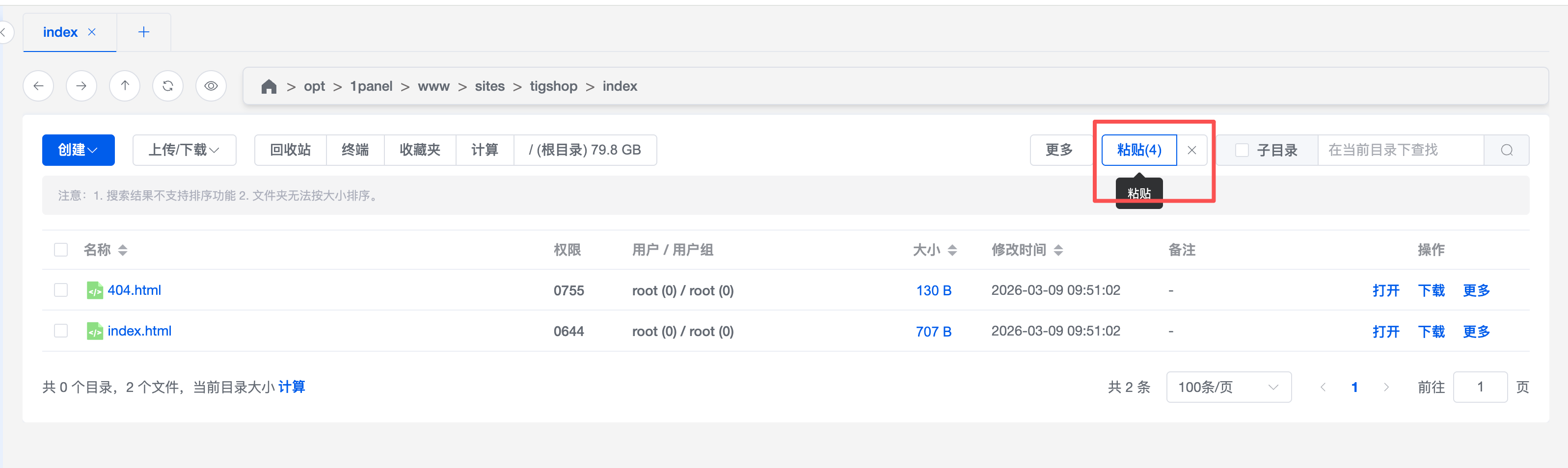Click the search magnifier icon

pyautogui.click(x=1507, y=150)
